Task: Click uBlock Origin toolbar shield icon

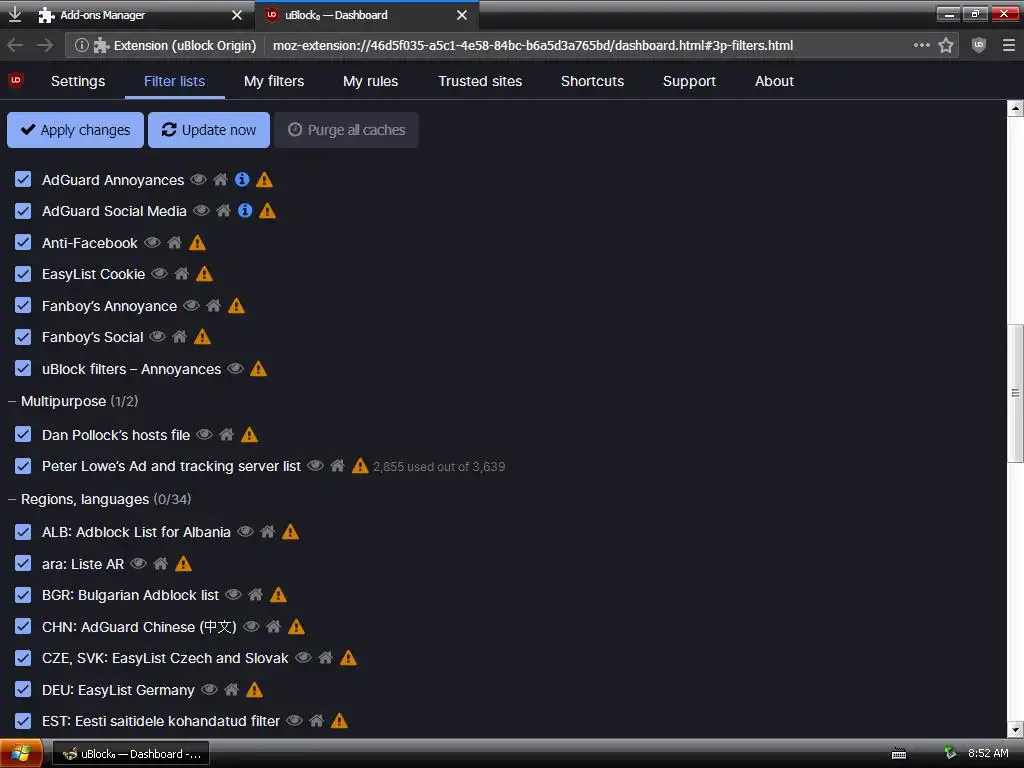Action: coord(978,45)
